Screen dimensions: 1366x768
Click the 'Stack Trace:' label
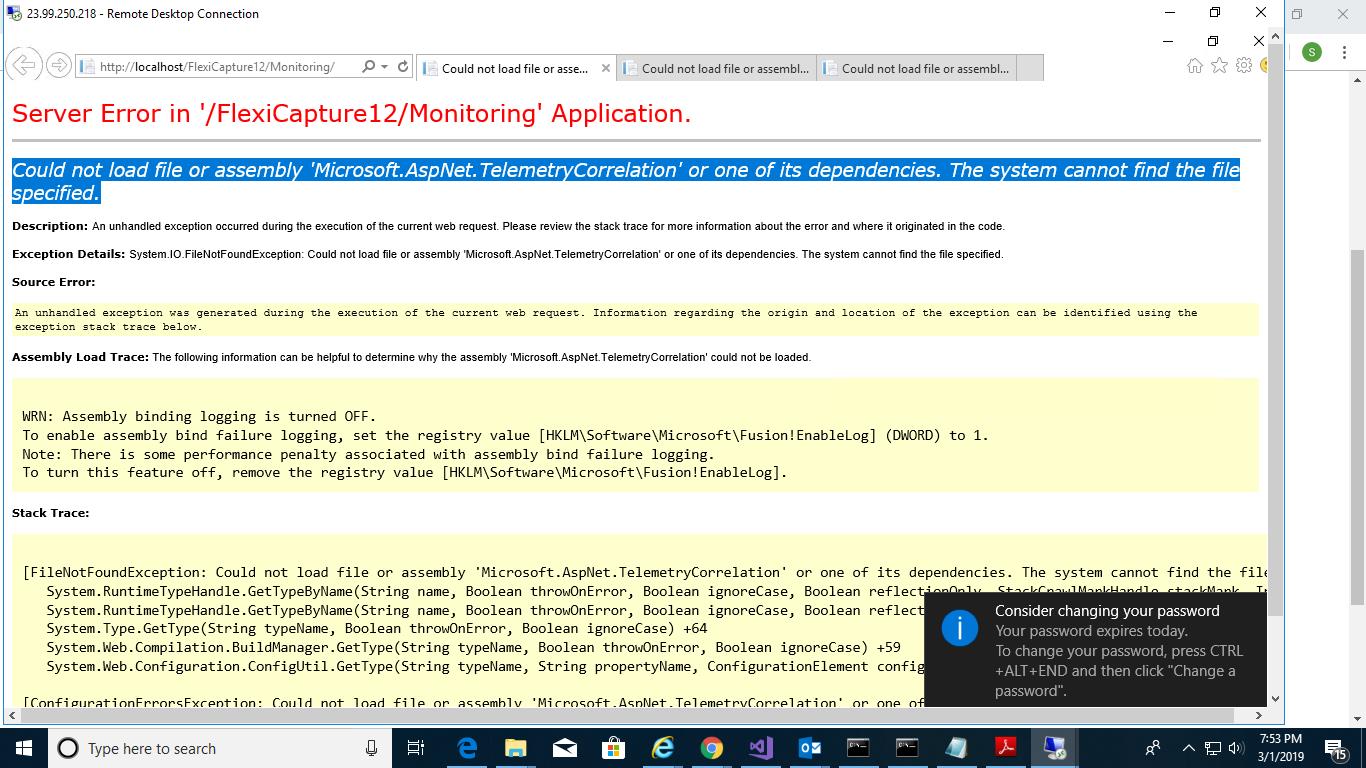[x=50, y=513]
